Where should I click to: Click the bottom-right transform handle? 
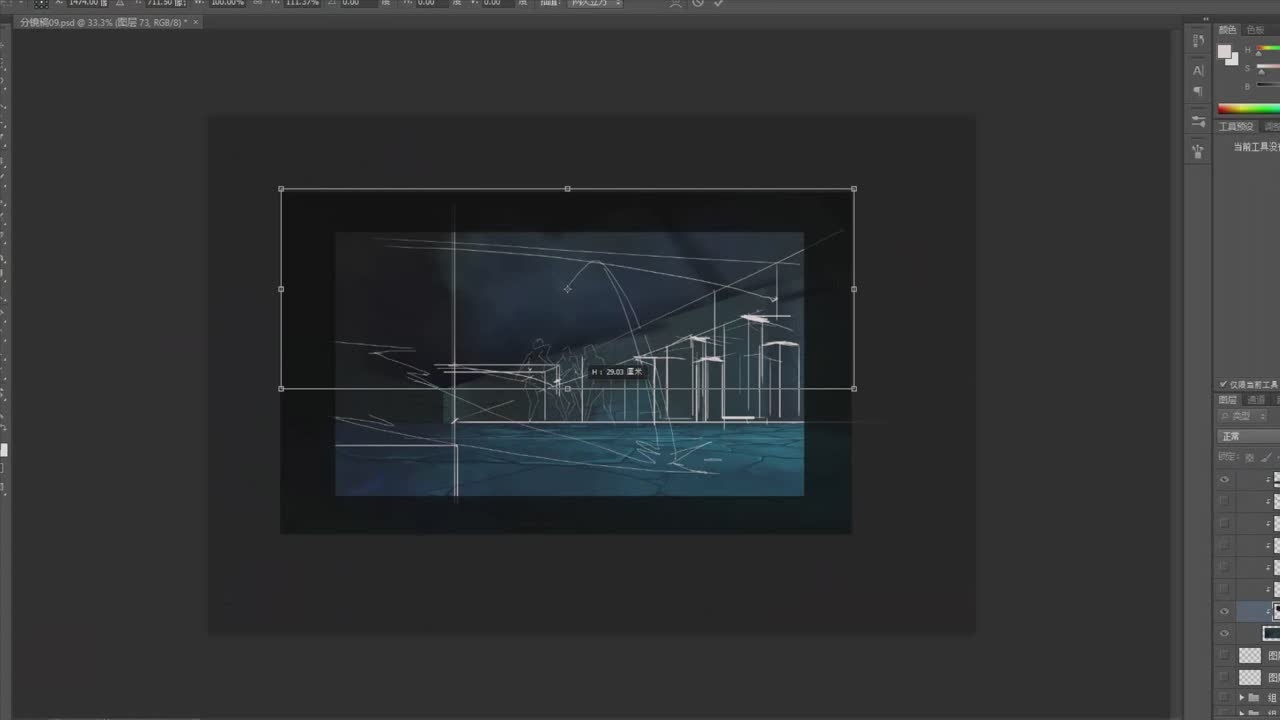click(x=853, y=389)
